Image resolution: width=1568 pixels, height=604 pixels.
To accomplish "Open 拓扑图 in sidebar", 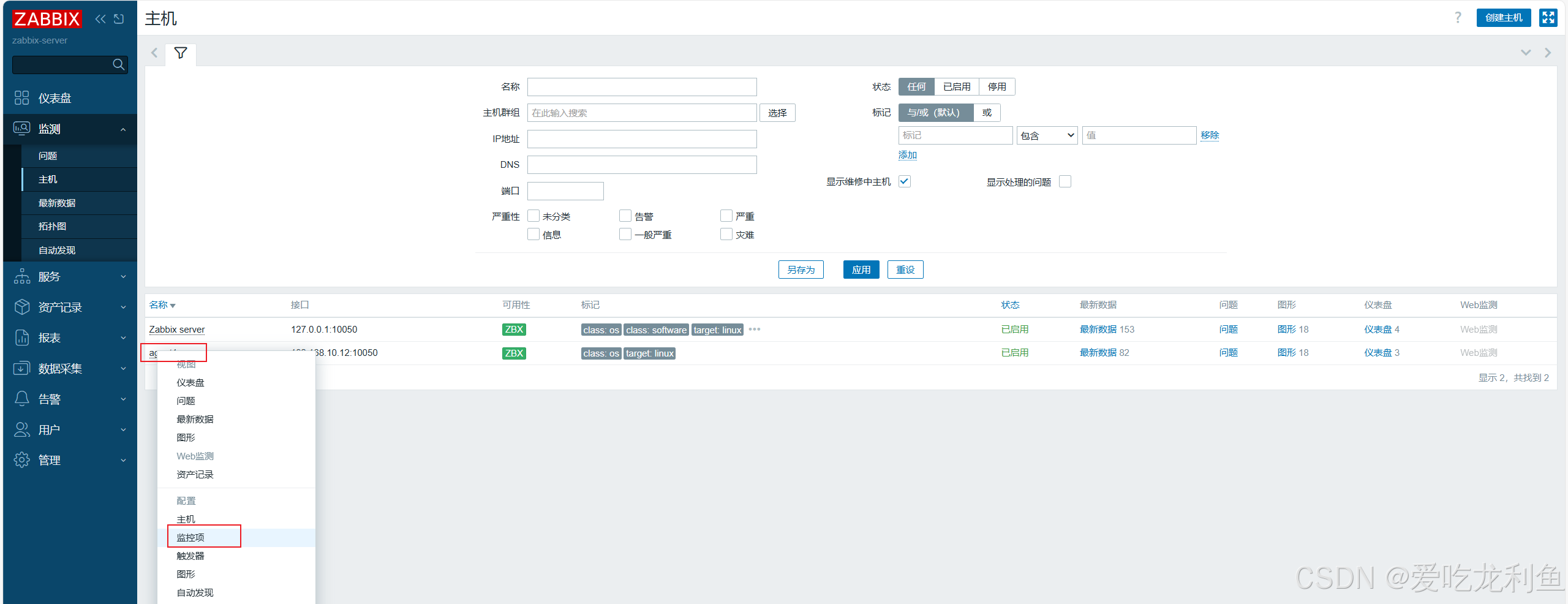I will pos(80,227).
